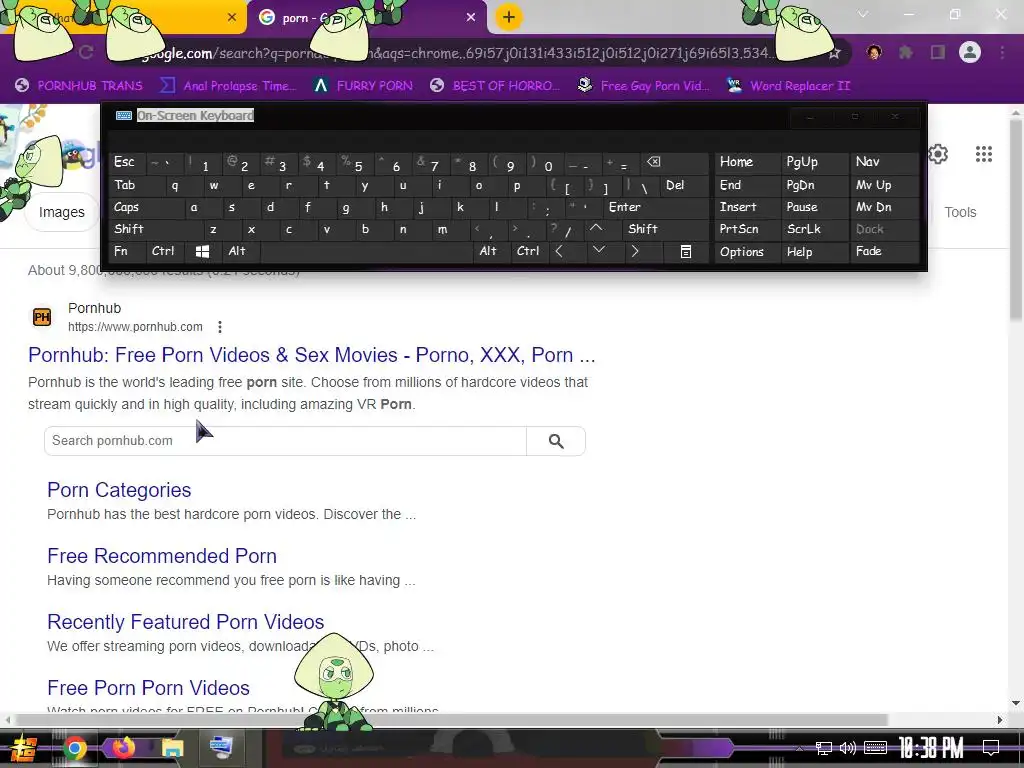Click the magnifier search button in the sitelinks search box
Viewport: 1024px width, 768px height.
(556, 441)
